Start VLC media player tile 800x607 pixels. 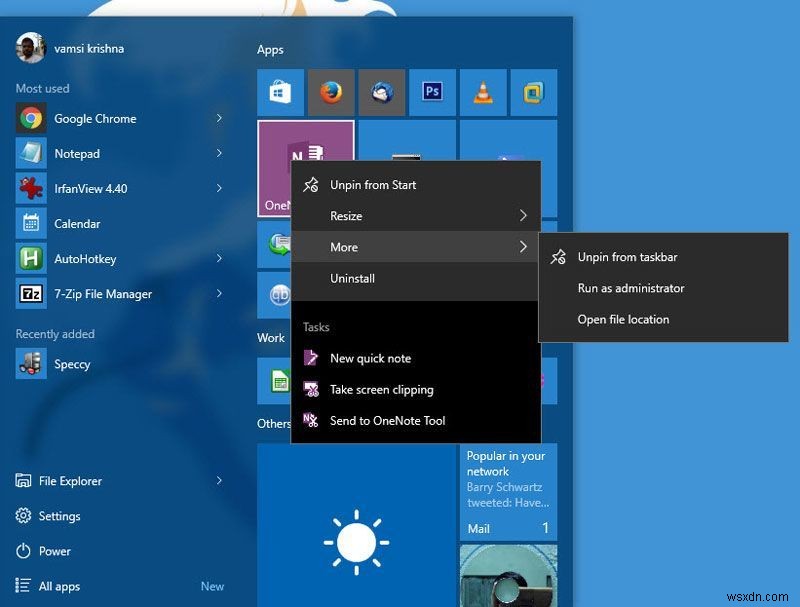click(483, 92)
